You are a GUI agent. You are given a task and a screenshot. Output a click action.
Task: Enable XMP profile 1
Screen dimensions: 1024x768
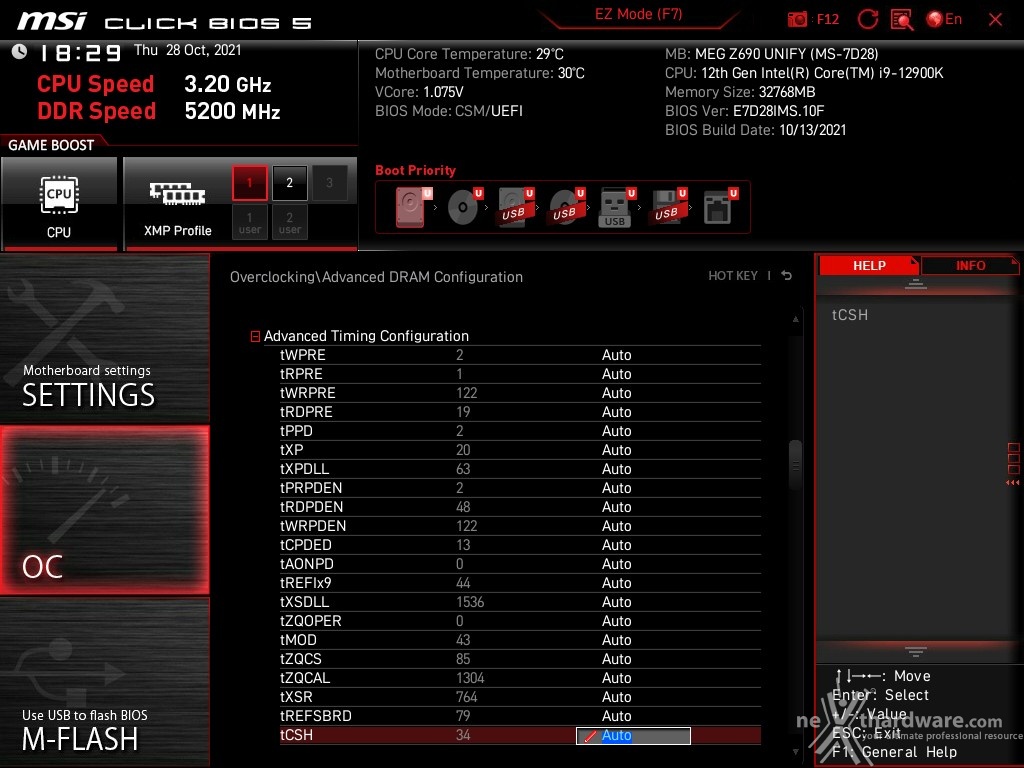click(249, 183)
